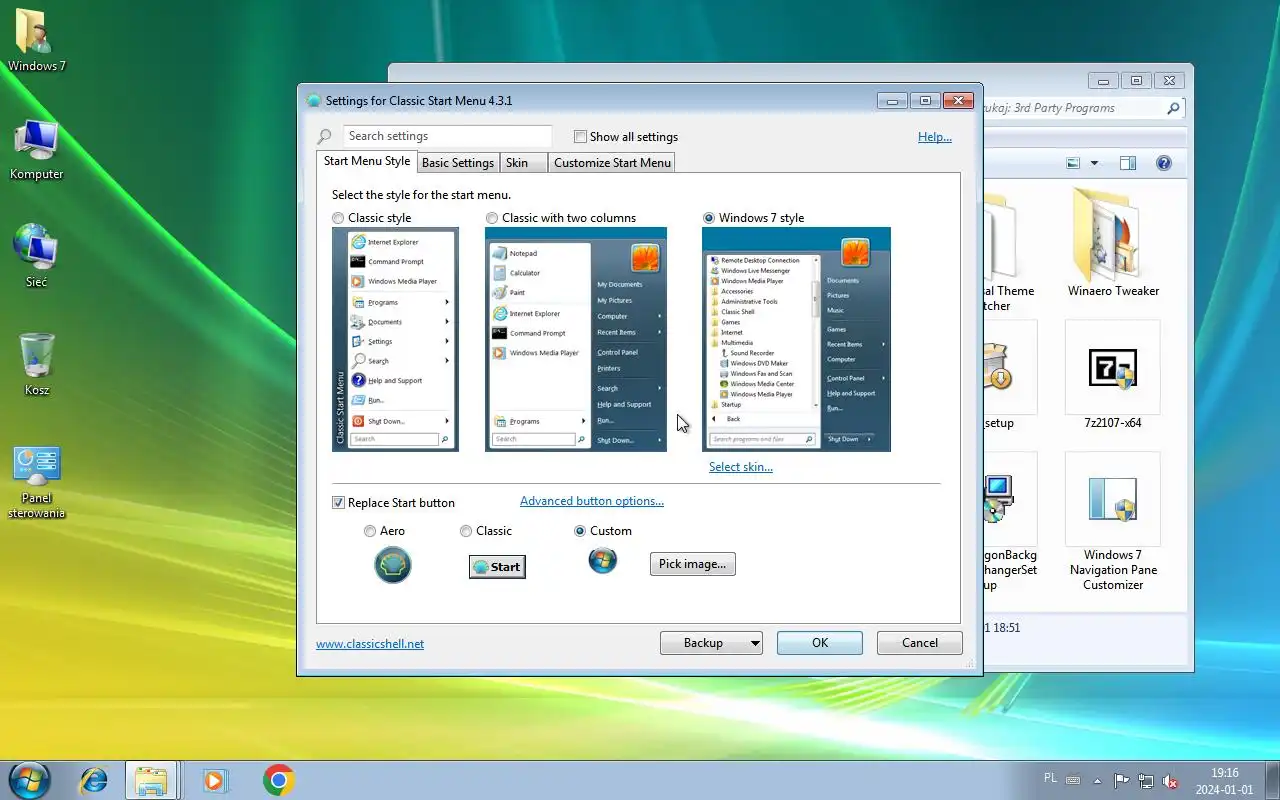Image resolution: width=1280 pixels, height=800 pixels.
Task: Open the Skin tab
Action: point(523,163)
